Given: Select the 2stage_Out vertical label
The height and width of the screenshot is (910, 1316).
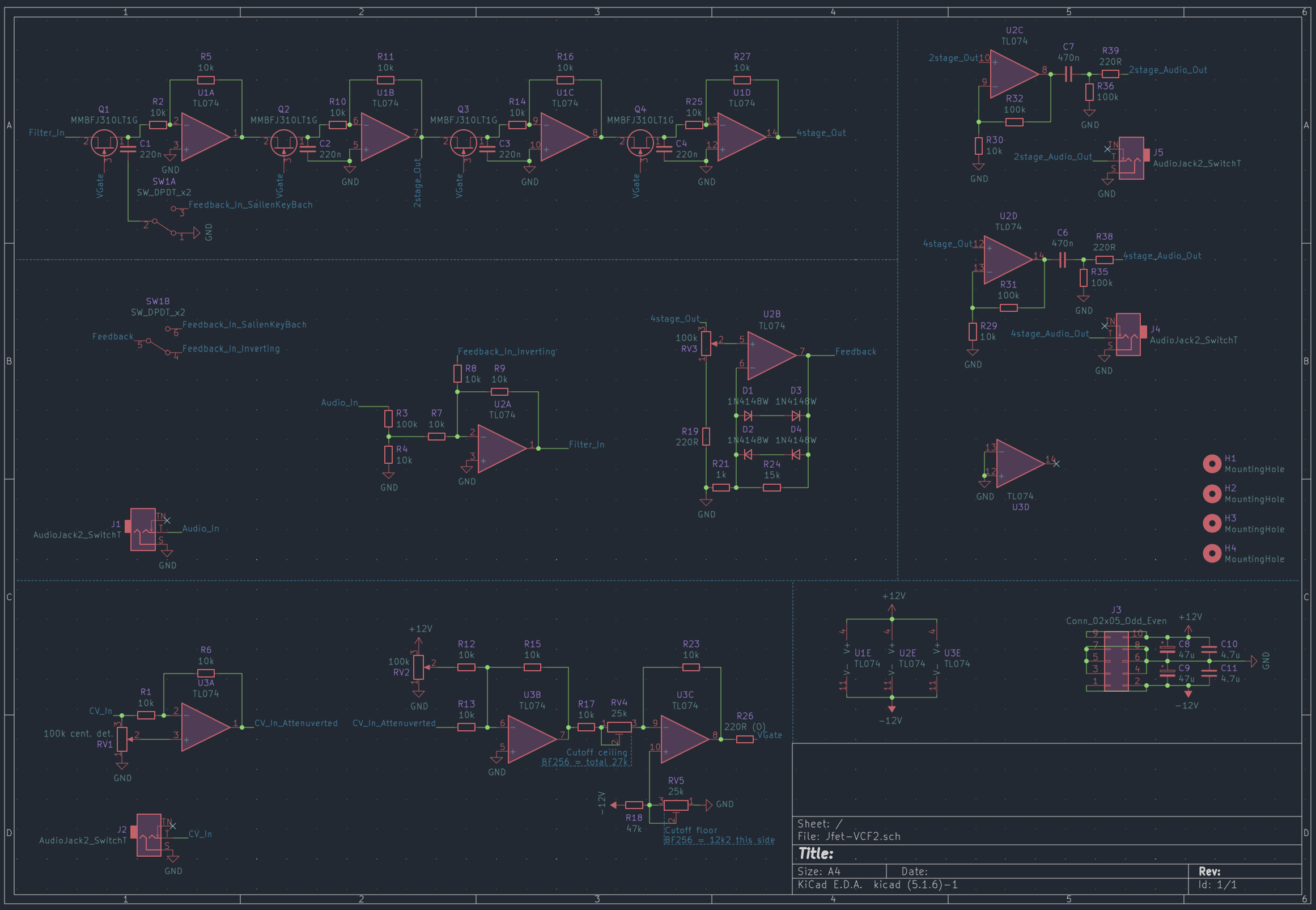Looking at the screenshot, I should point(417,183).
